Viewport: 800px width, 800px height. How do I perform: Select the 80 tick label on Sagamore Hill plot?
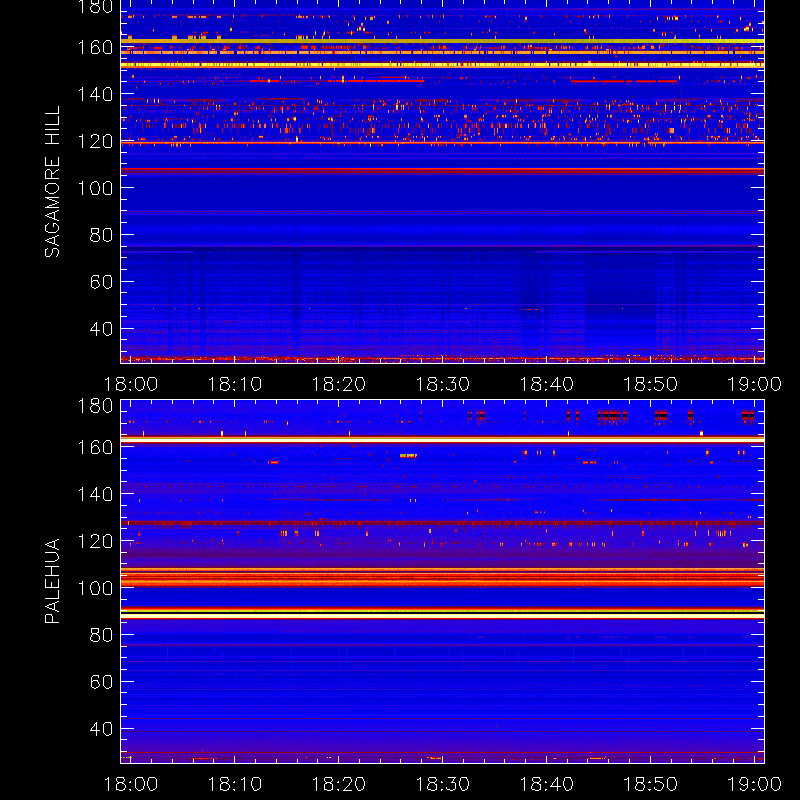click(x=101, y=235)
